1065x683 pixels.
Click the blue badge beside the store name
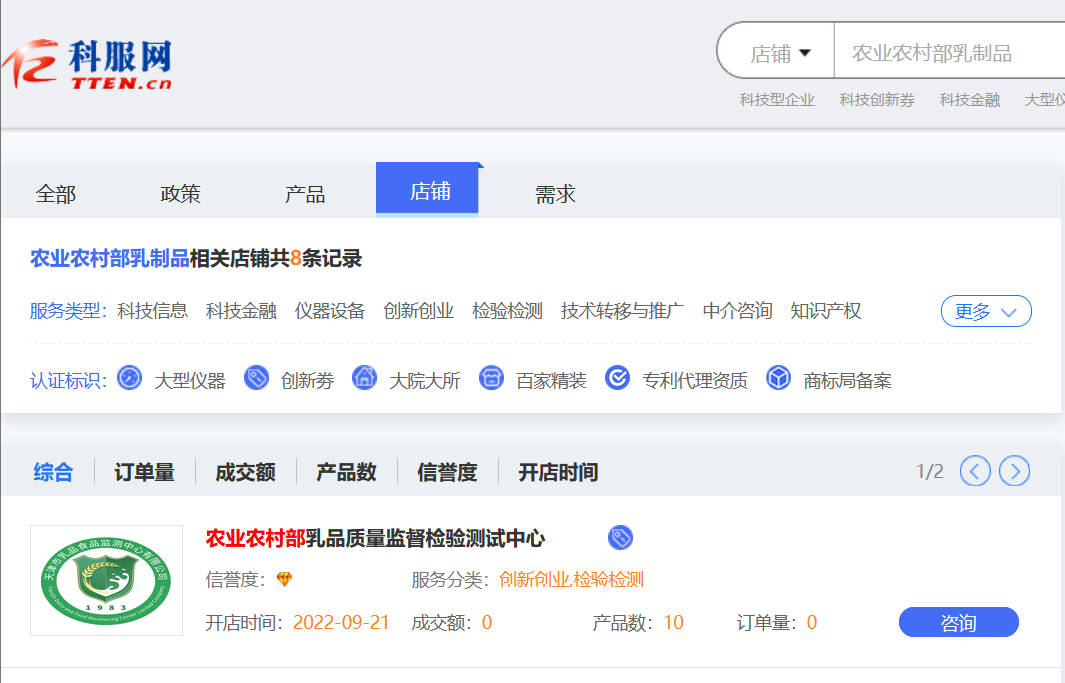click(620, 537)
